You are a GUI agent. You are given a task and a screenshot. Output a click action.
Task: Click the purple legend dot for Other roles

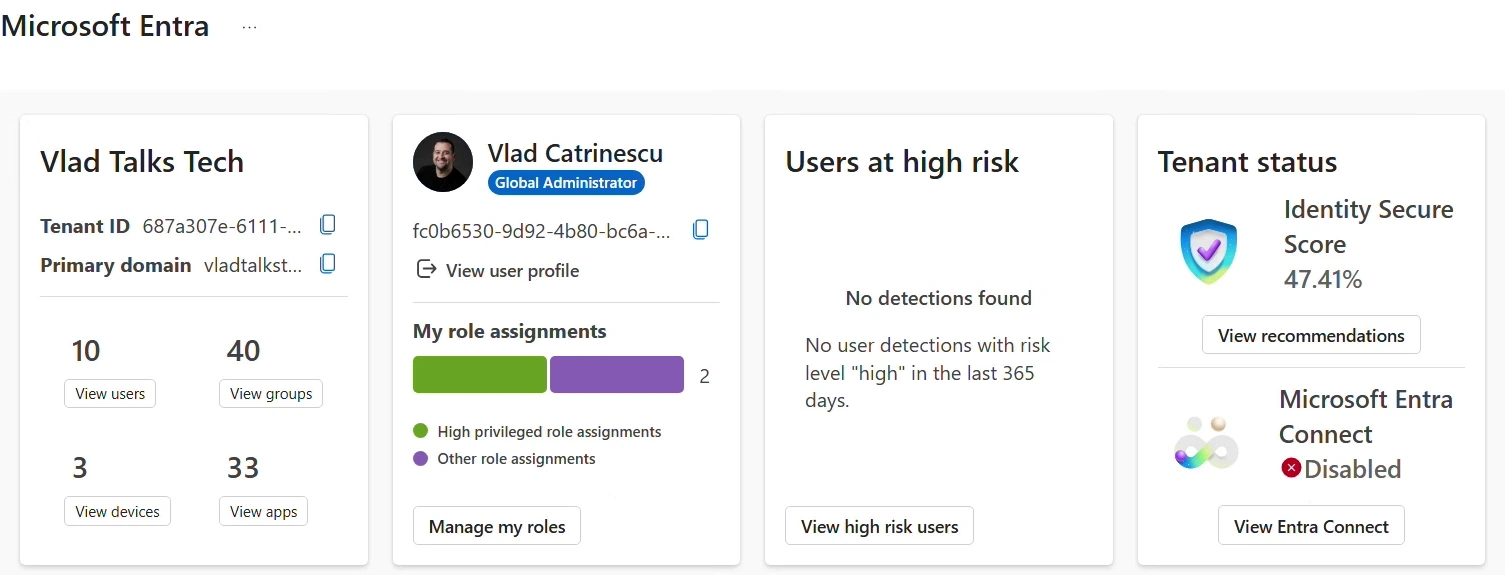[420, 459]
